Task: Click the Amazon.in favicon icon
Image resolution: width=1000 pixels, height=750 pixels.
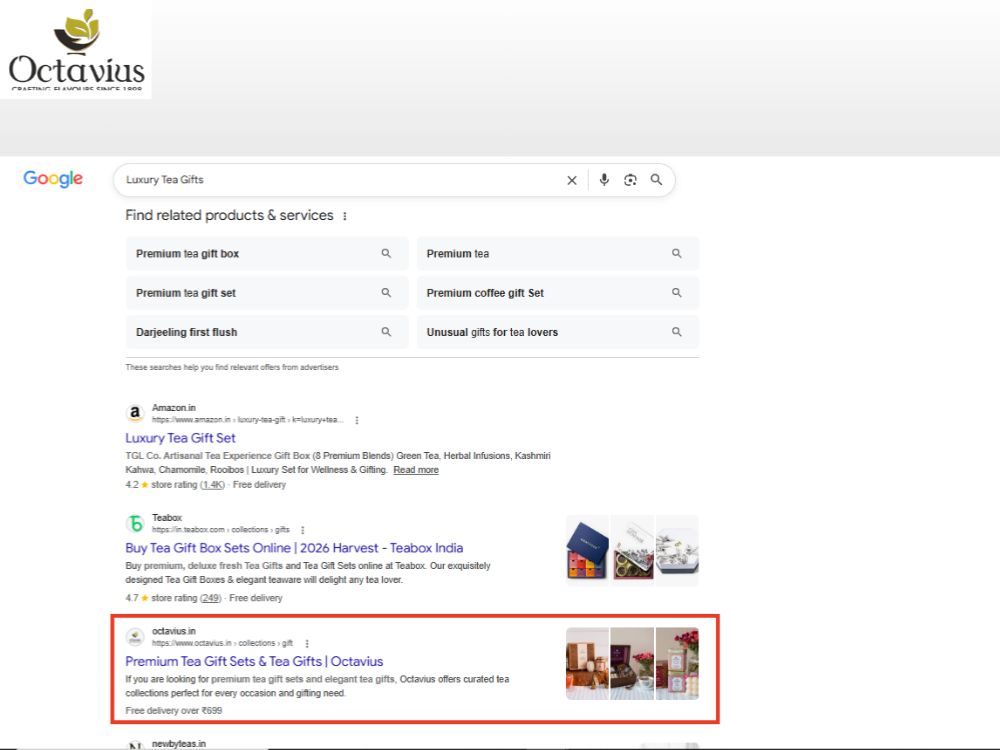Action: (x=135, y=413)
